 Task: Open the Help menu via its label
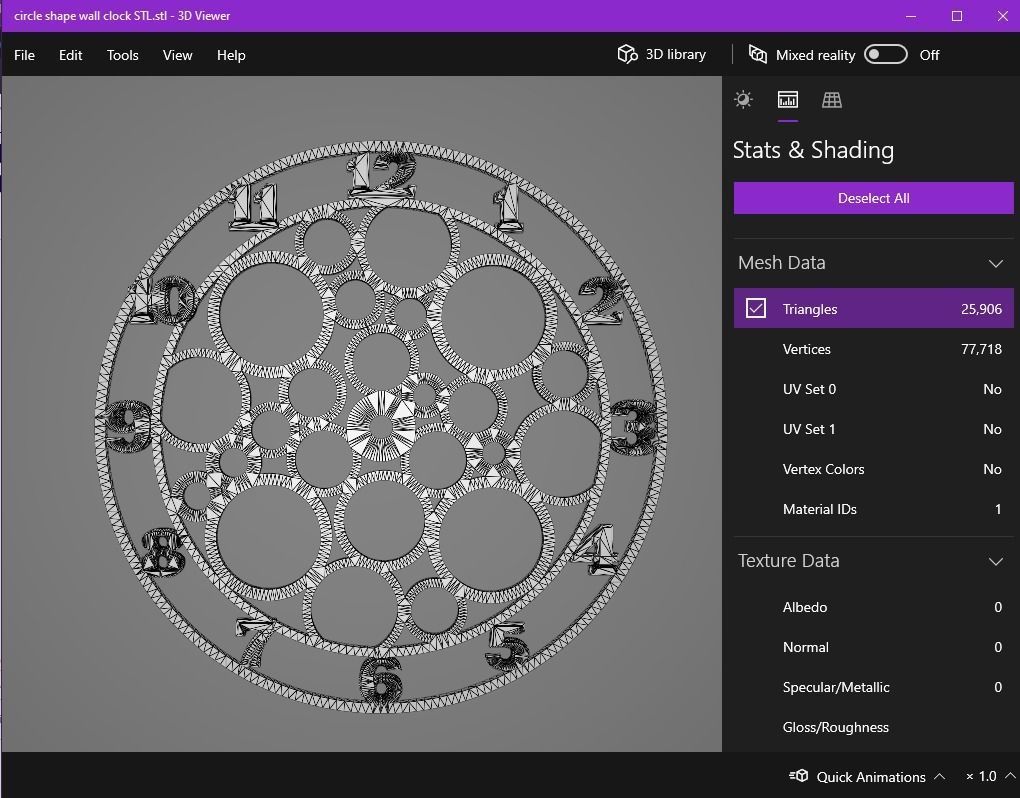[x=231, y=55]
